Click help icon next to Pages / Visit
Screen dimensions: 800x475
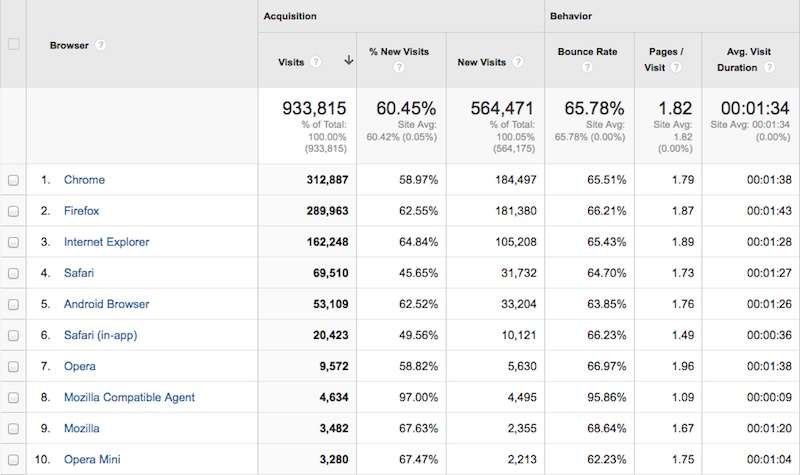click(x=676, y=68)
